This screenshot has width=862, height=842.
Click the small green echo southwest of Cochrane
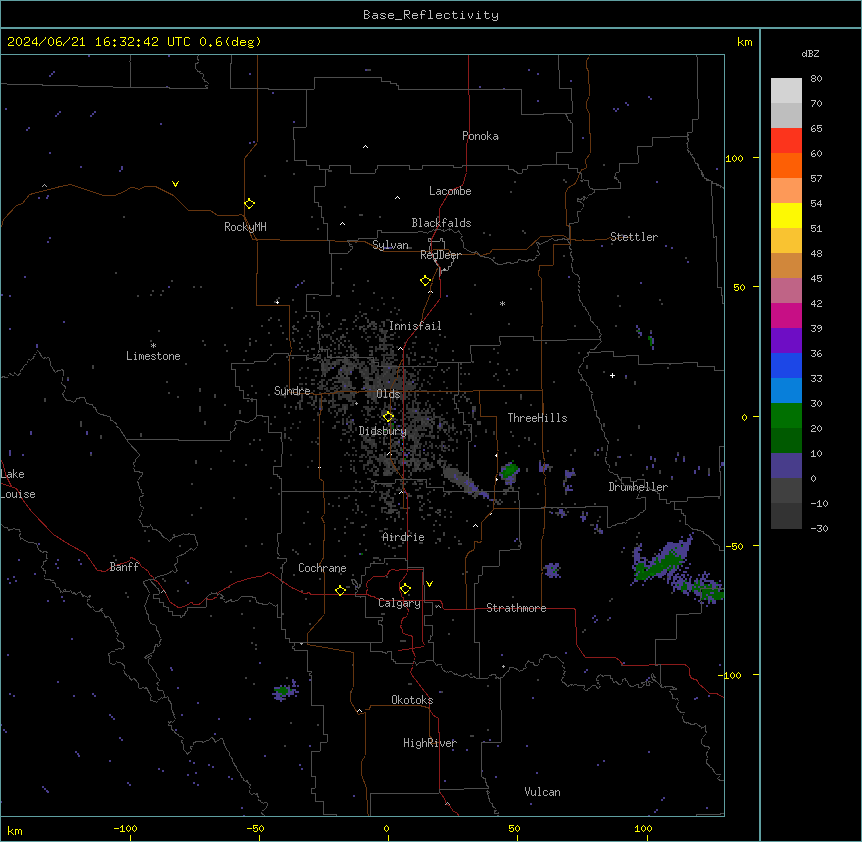coord(283,690)
